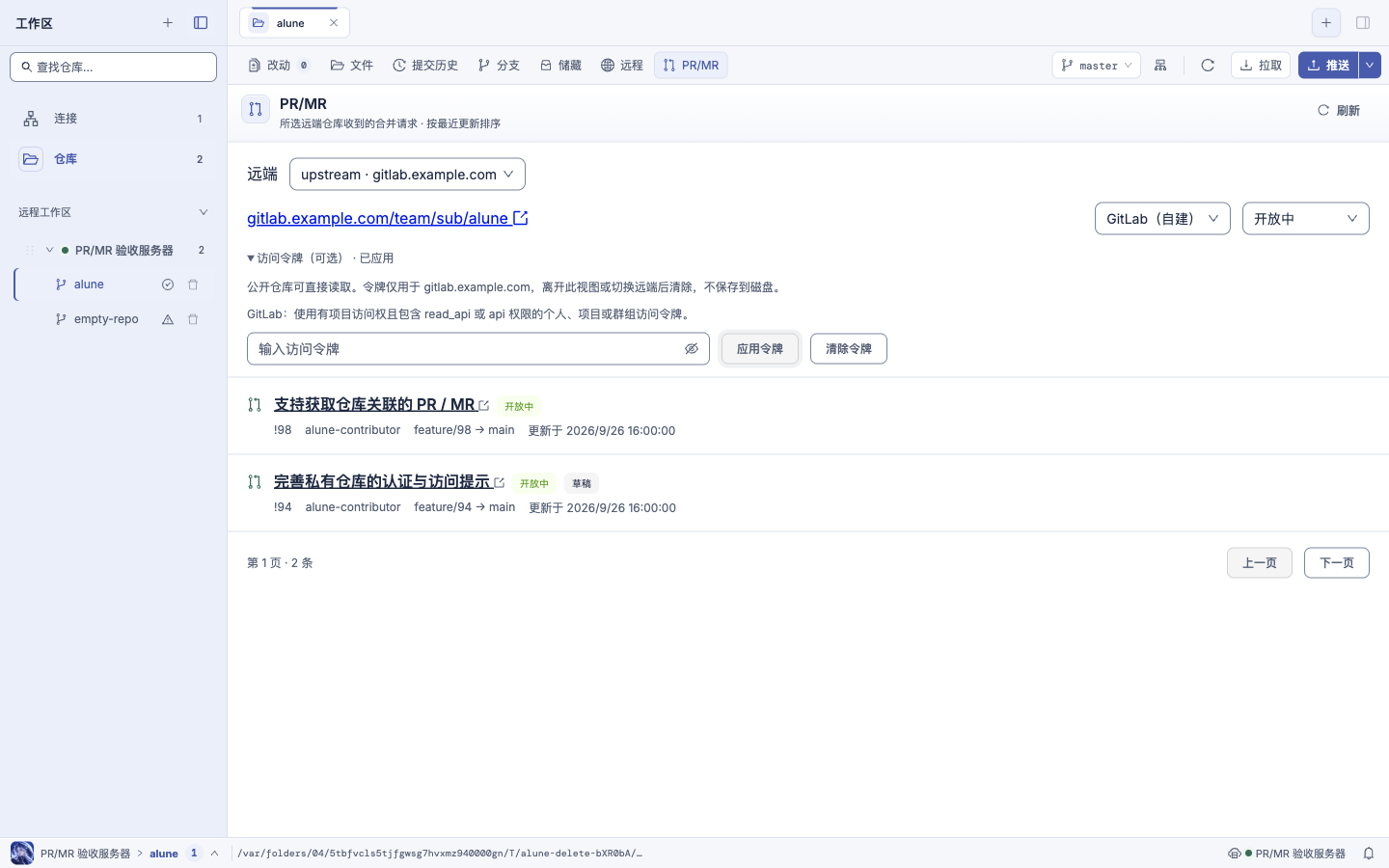This screenshot has width=1389, height=868.
Task: Click the user avatar in status bar
Action: pyautogui.click(x=22, y=854)
